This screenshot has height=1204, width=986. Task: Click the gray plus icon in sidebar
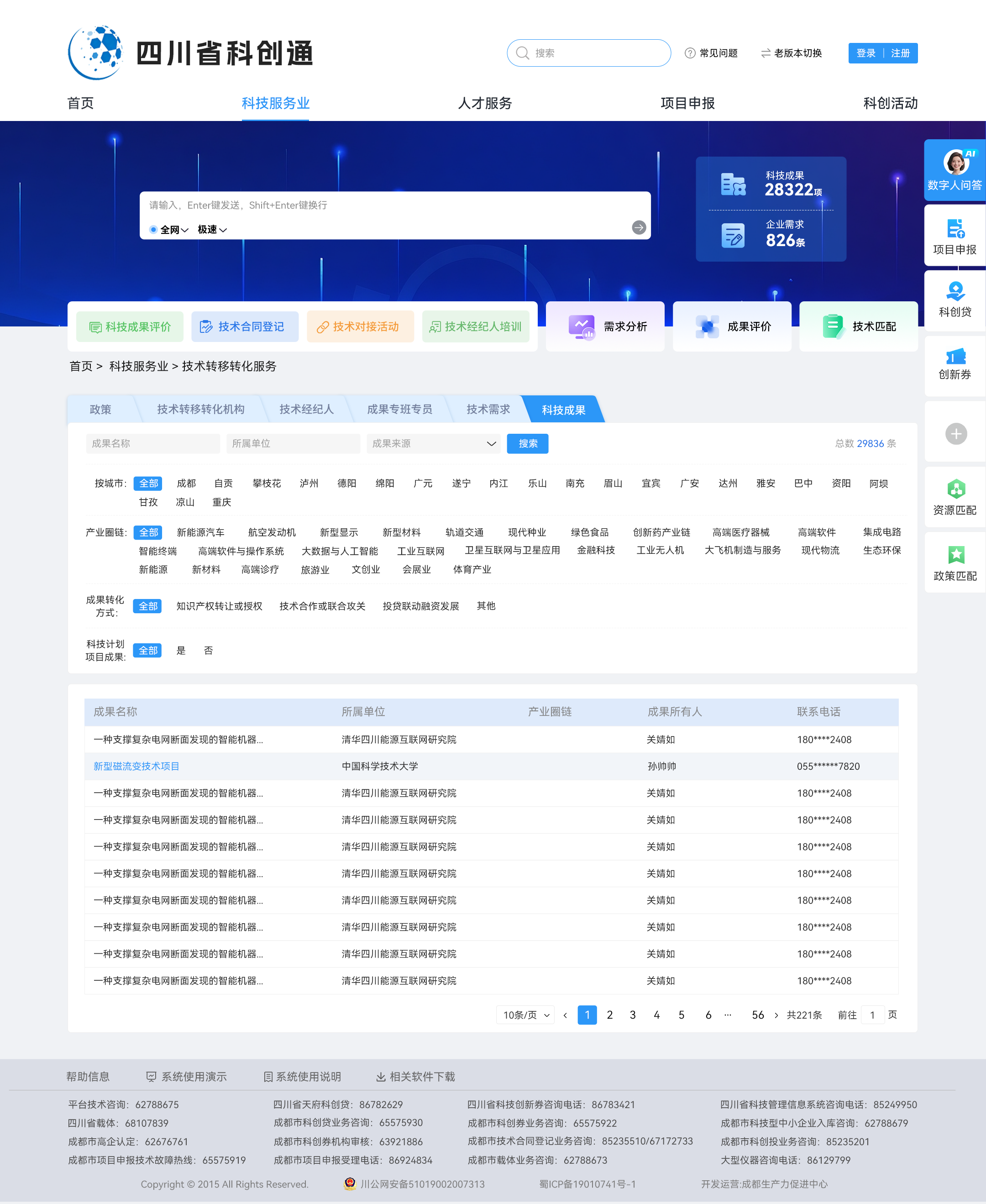coord(955,434)
